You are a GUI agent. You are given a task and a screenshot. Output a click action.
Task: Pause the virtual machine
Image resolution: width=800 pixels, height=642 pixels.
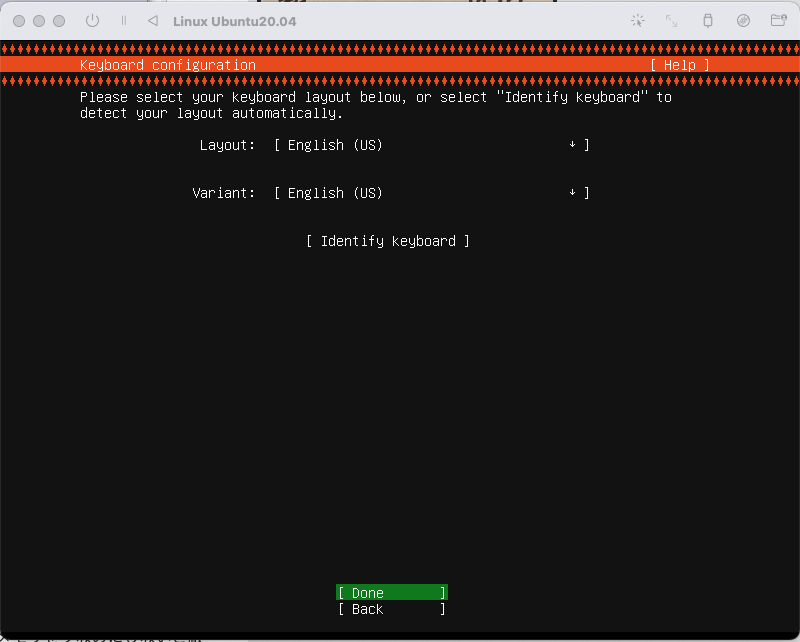tap(123, 21)
